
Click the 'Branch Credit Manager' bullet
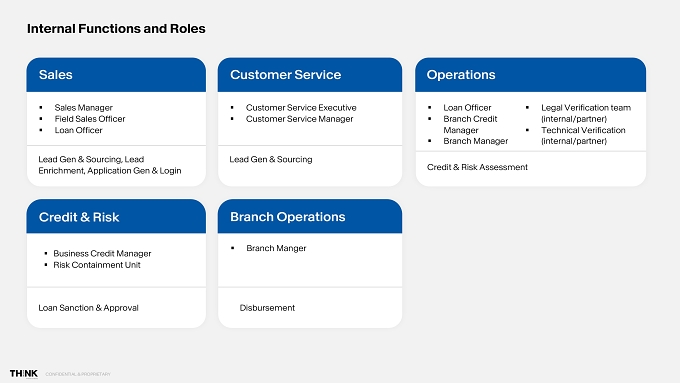point(470,124)
